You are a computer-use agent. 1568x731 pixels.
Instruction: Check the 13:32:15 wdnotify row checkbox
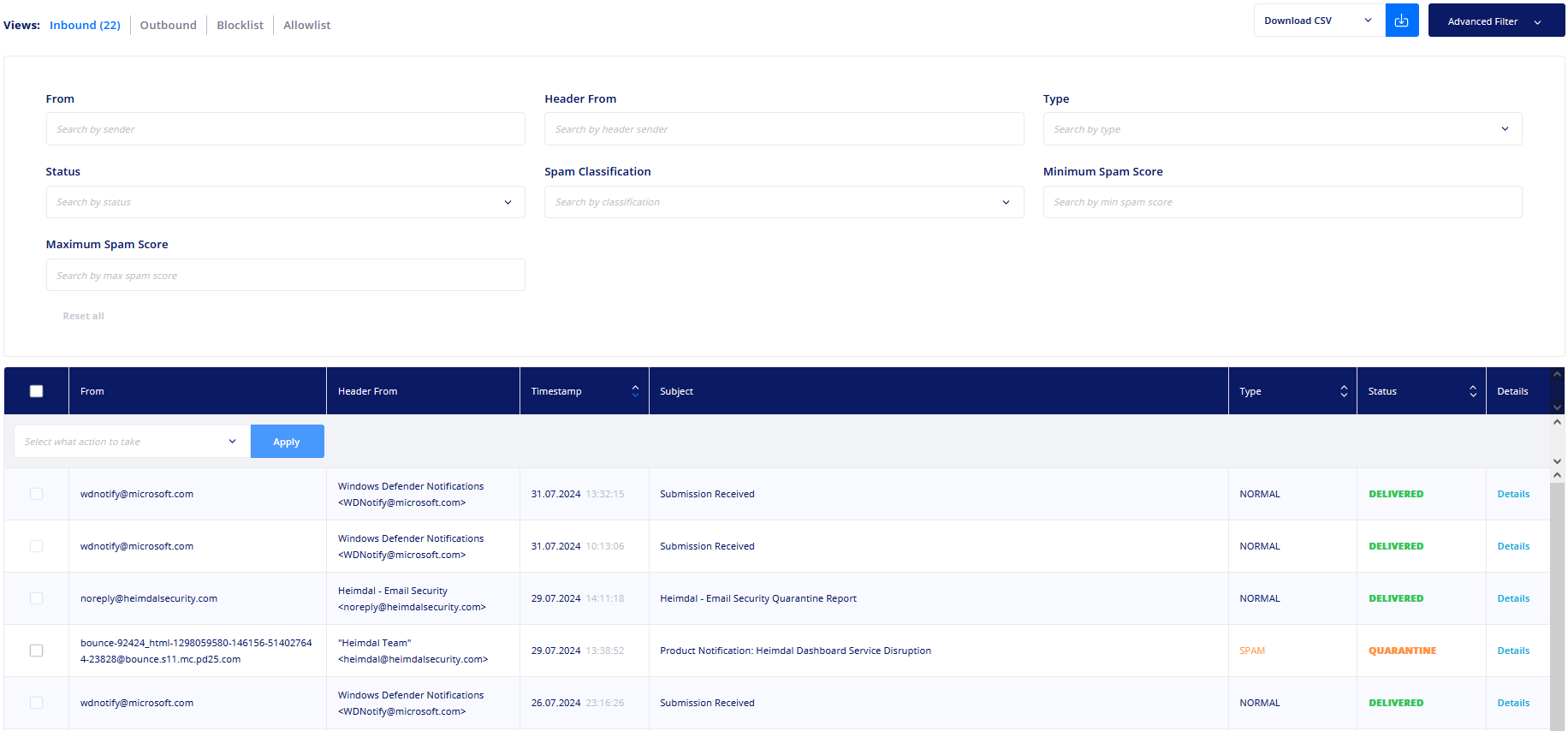36,494
